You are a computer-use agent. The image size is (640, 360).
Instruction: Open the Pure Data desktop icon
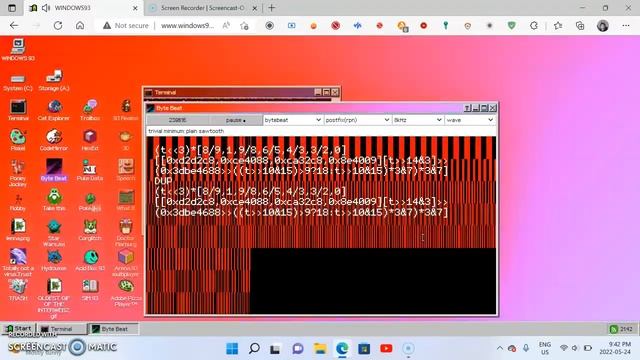[x=90, y=170]
